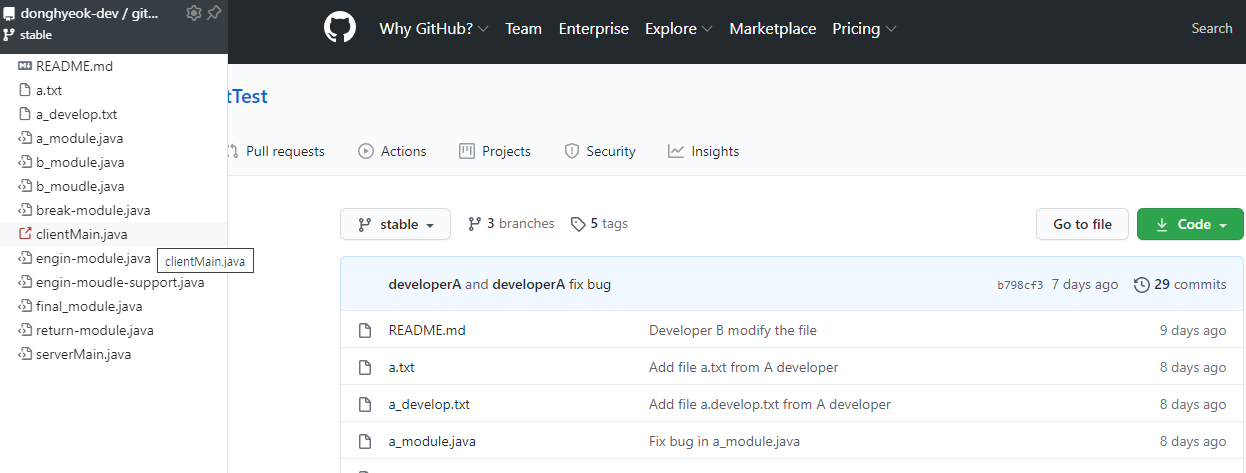Click the Projects board icon
This screenshot has width=1246, height=473.
click(x=467, y=151)
